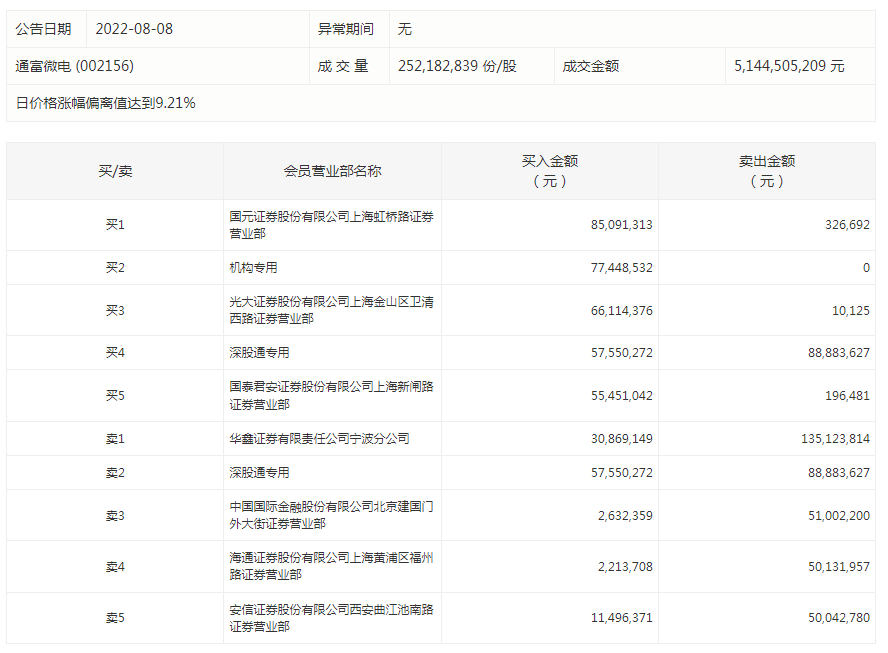Click the 成交金额 value 5,144,505,209 元
888x653 pixels.
(789, 66)
